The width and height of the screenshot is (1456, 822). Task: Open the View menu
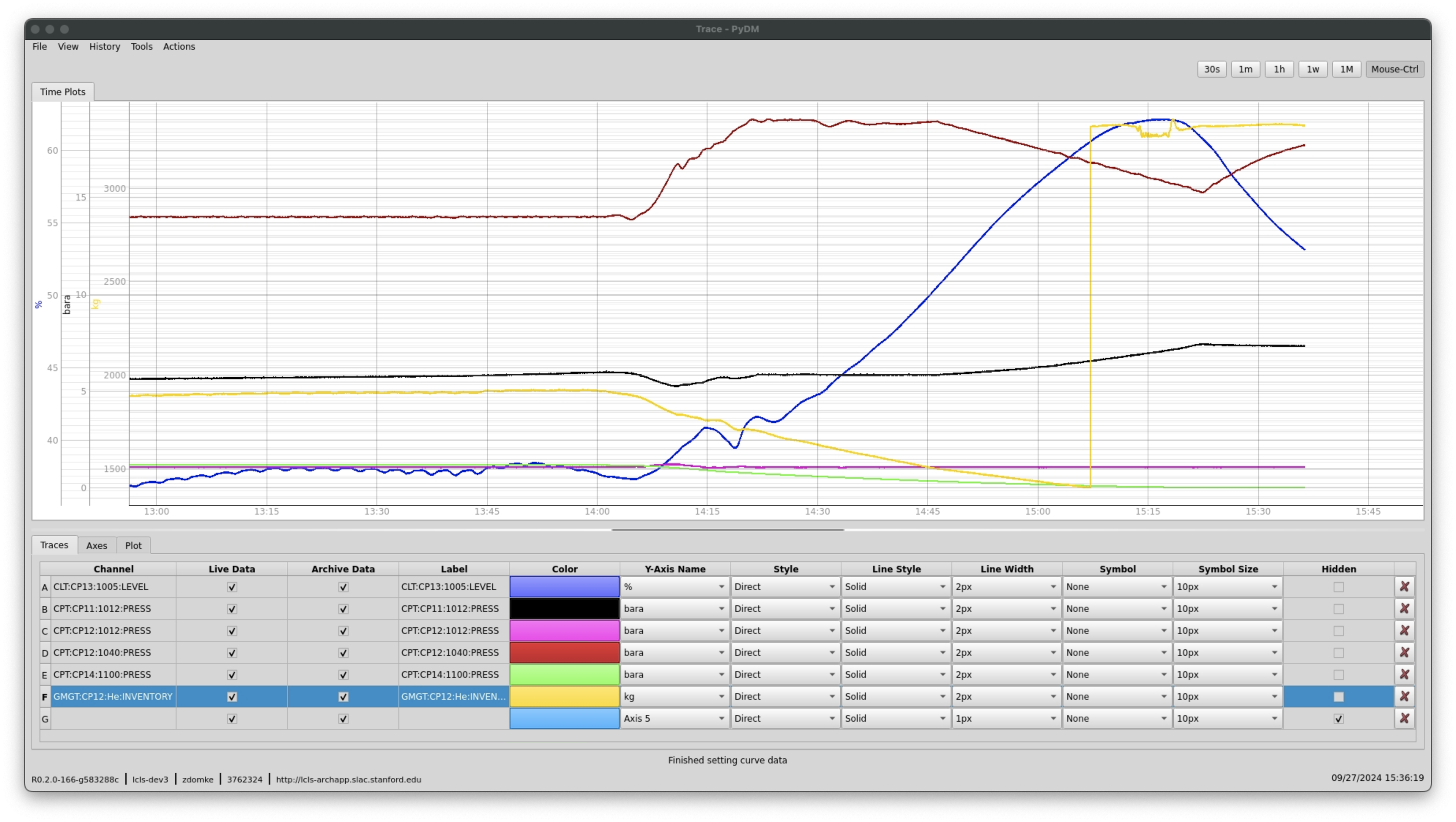pos(68,46)
